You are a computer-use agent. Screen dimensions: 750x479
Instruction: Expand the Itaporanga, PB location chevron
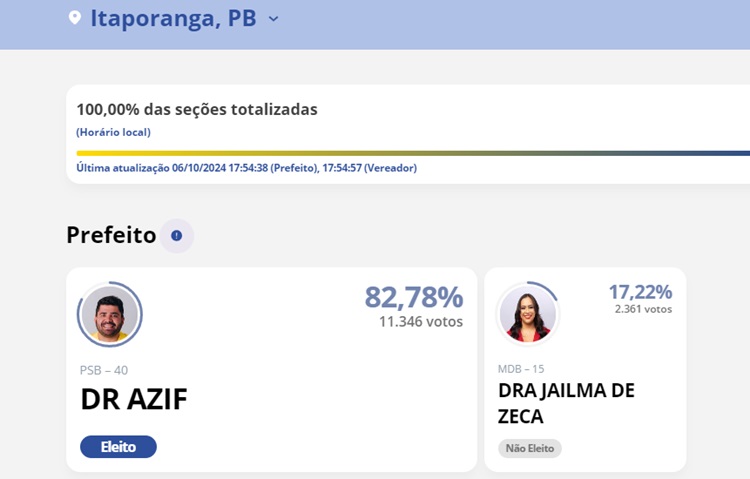coord(274,19)
